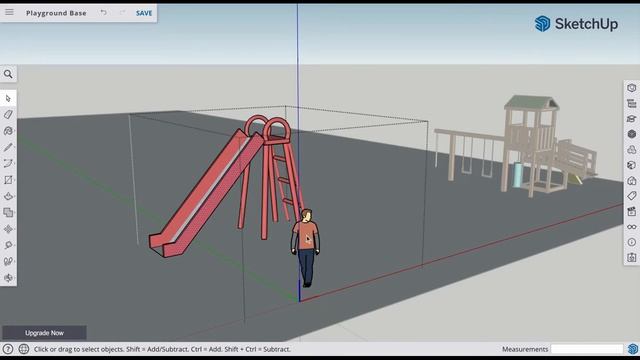
Task: Open the Tags panel
Action: (631, 196)
